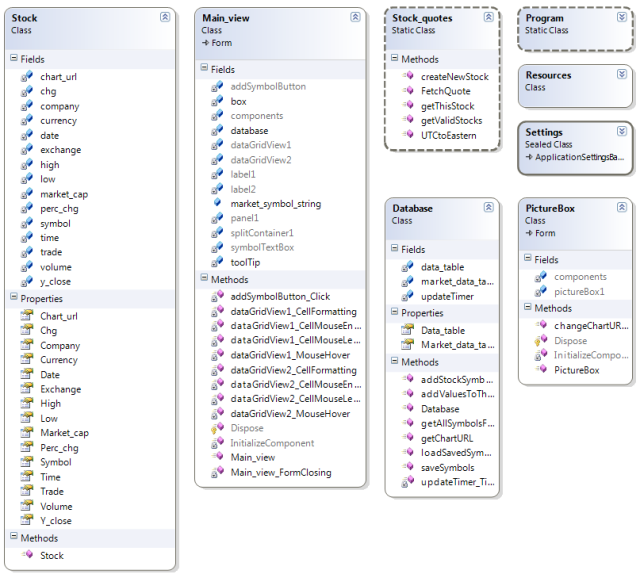The height and width of the screenshot is (578, 640).
Task: Expand the Program static class chevron
Action: coord(620,18)
